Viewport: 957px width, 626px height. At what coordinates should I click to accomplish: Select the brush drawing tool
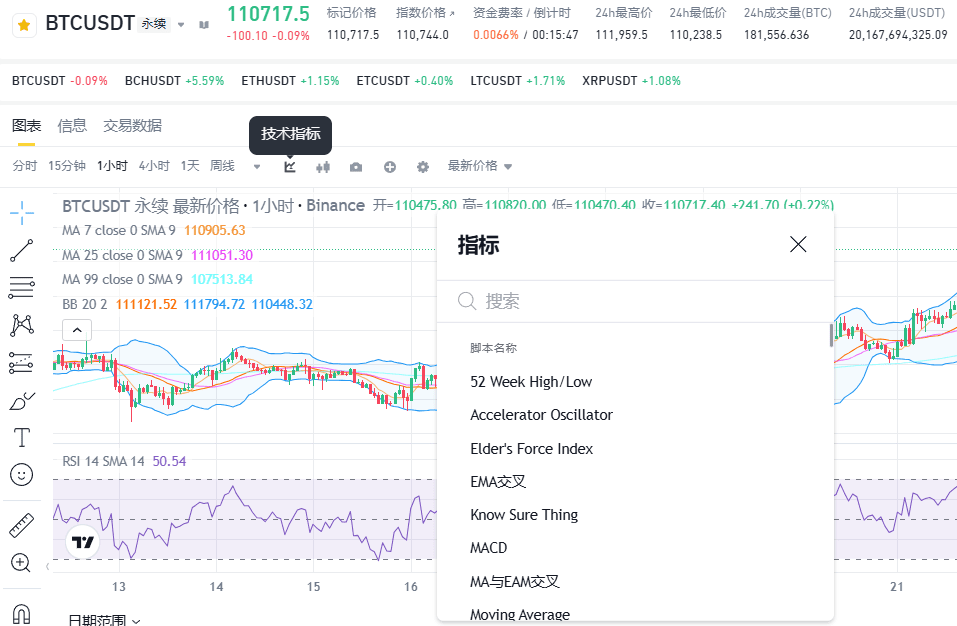click(22, 401)
